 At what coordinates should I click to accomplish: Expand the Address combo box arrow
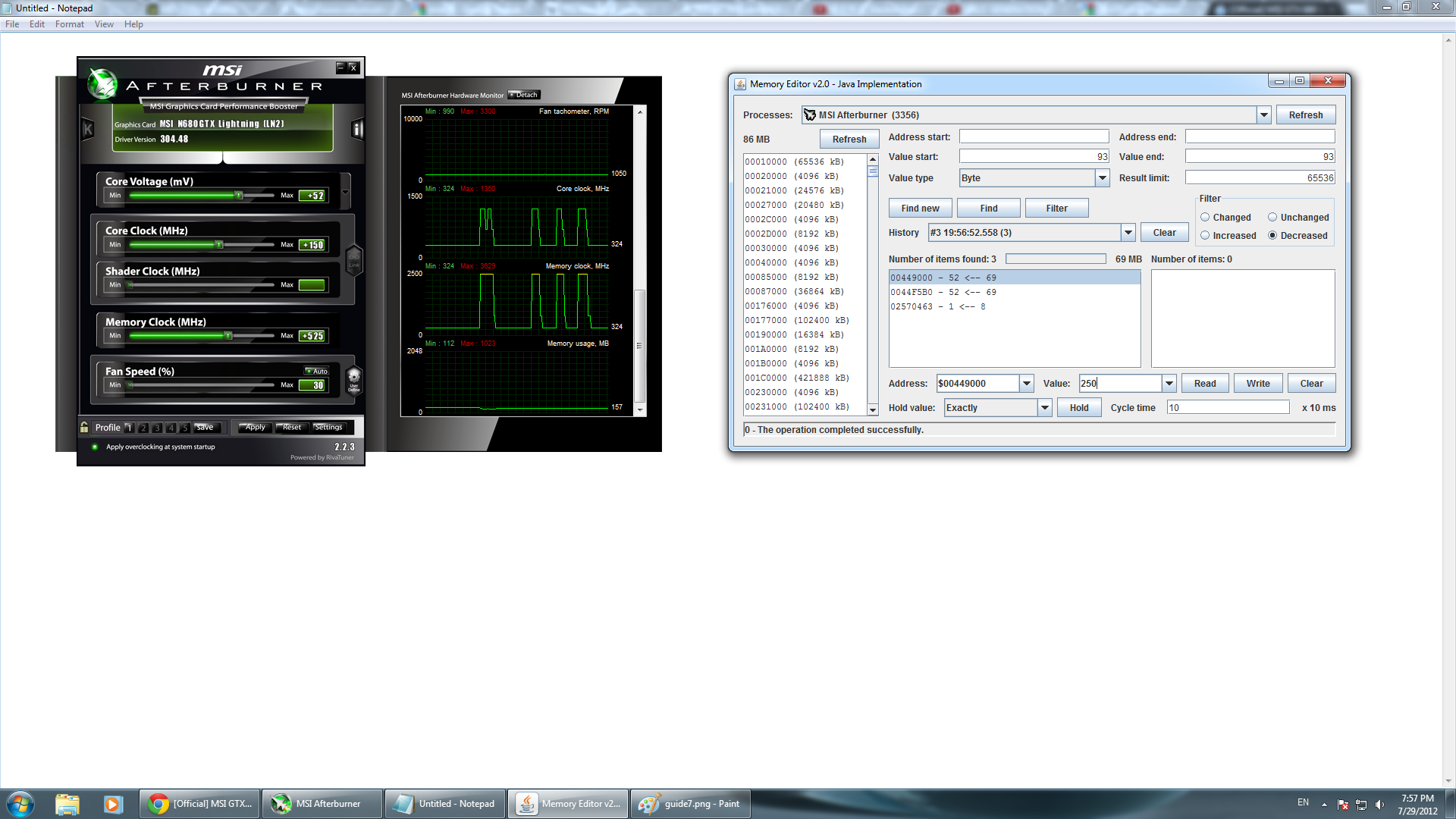[x=1027, y=384]
